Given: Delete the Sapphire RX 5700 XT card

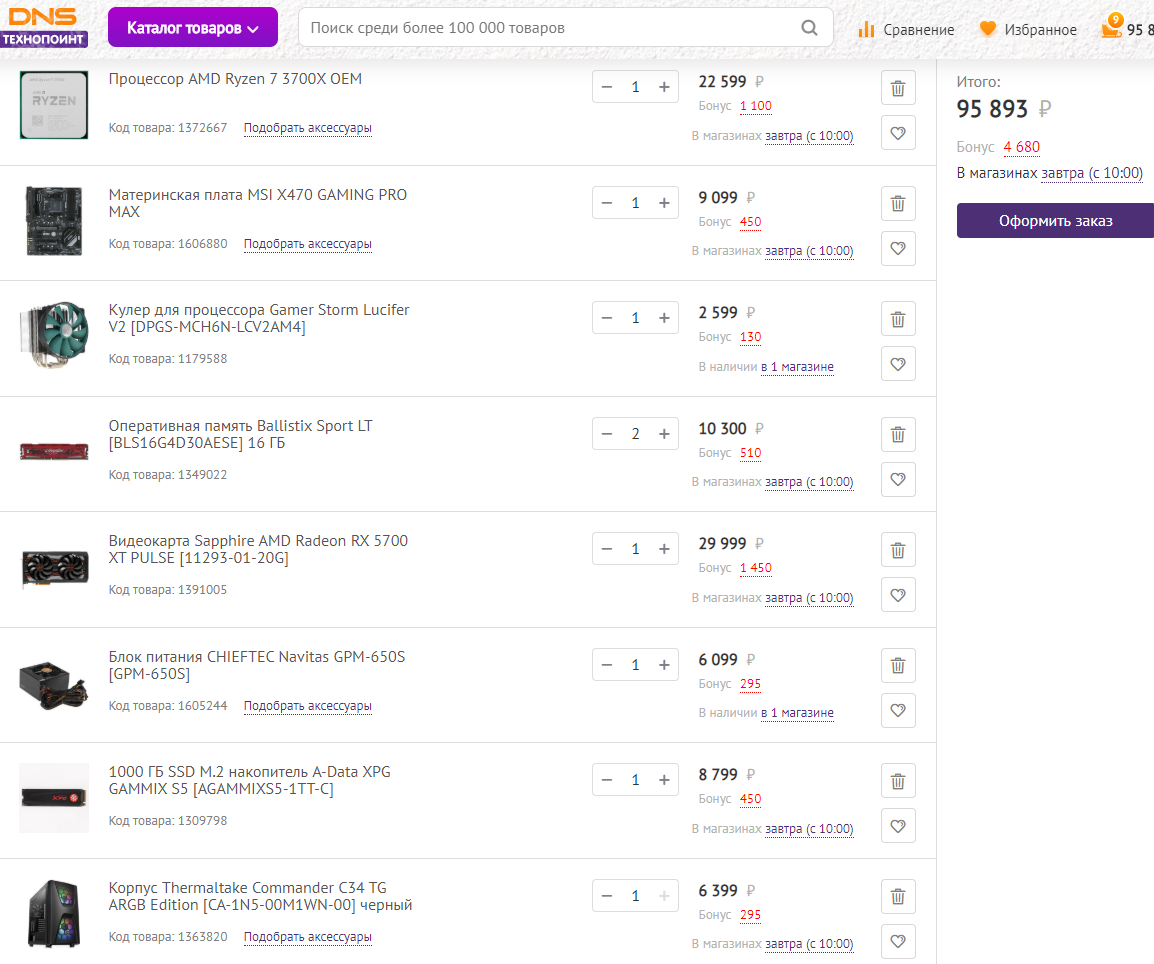Looking at the screenshot, I should (x=898, y=550).
